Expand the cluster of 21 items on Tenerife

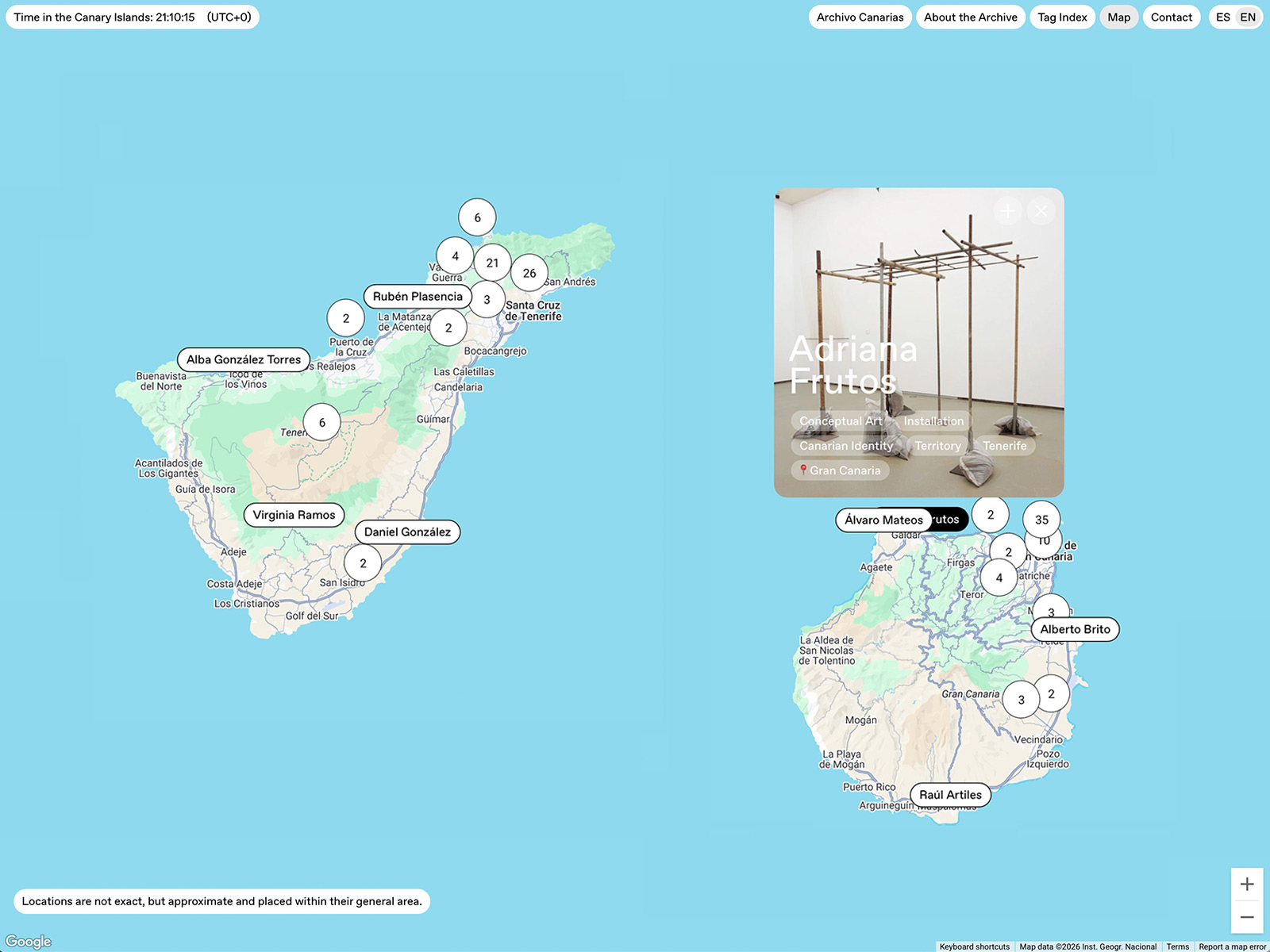pos(493,263)
